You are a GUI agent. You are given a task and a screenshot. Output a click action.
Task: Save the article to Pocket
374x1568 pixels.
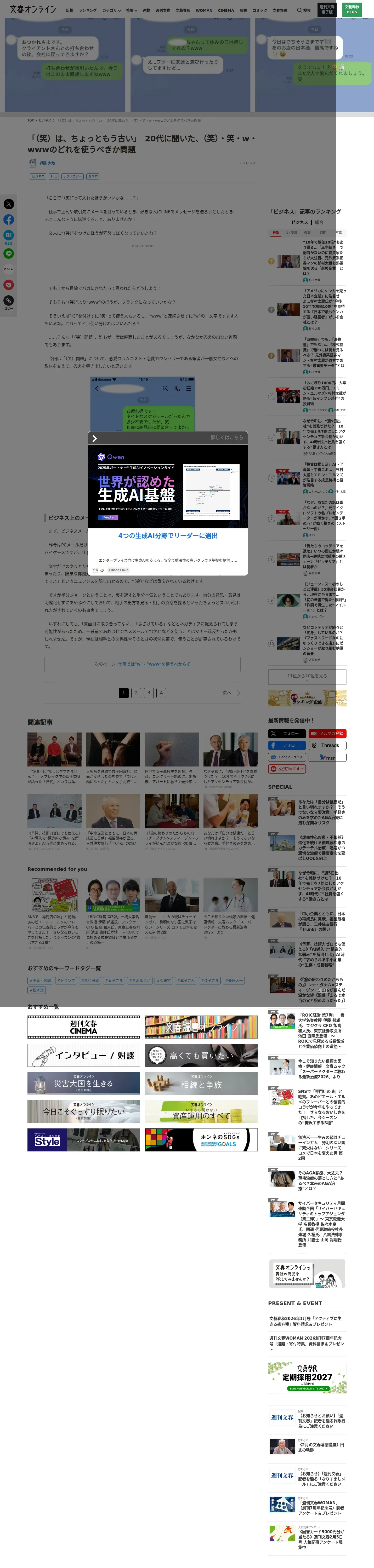pos(9,285)
